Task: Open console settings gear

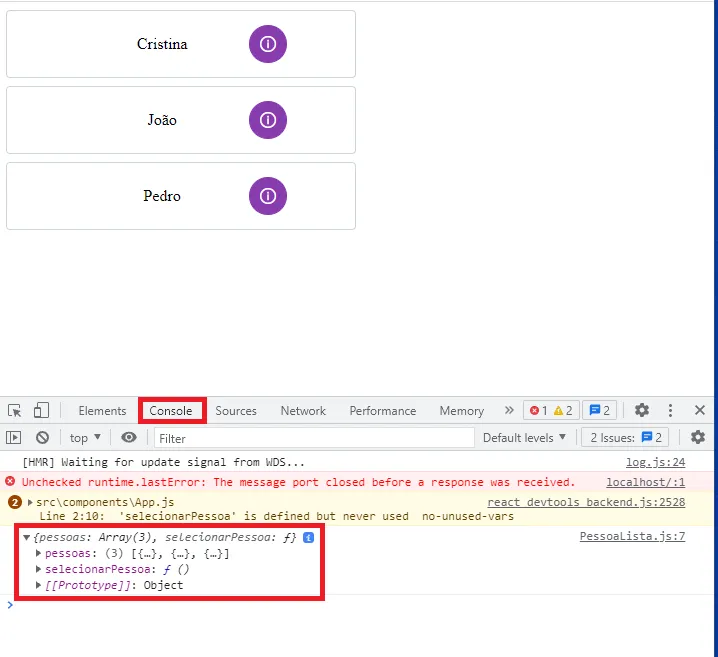Action: (698, 437)
